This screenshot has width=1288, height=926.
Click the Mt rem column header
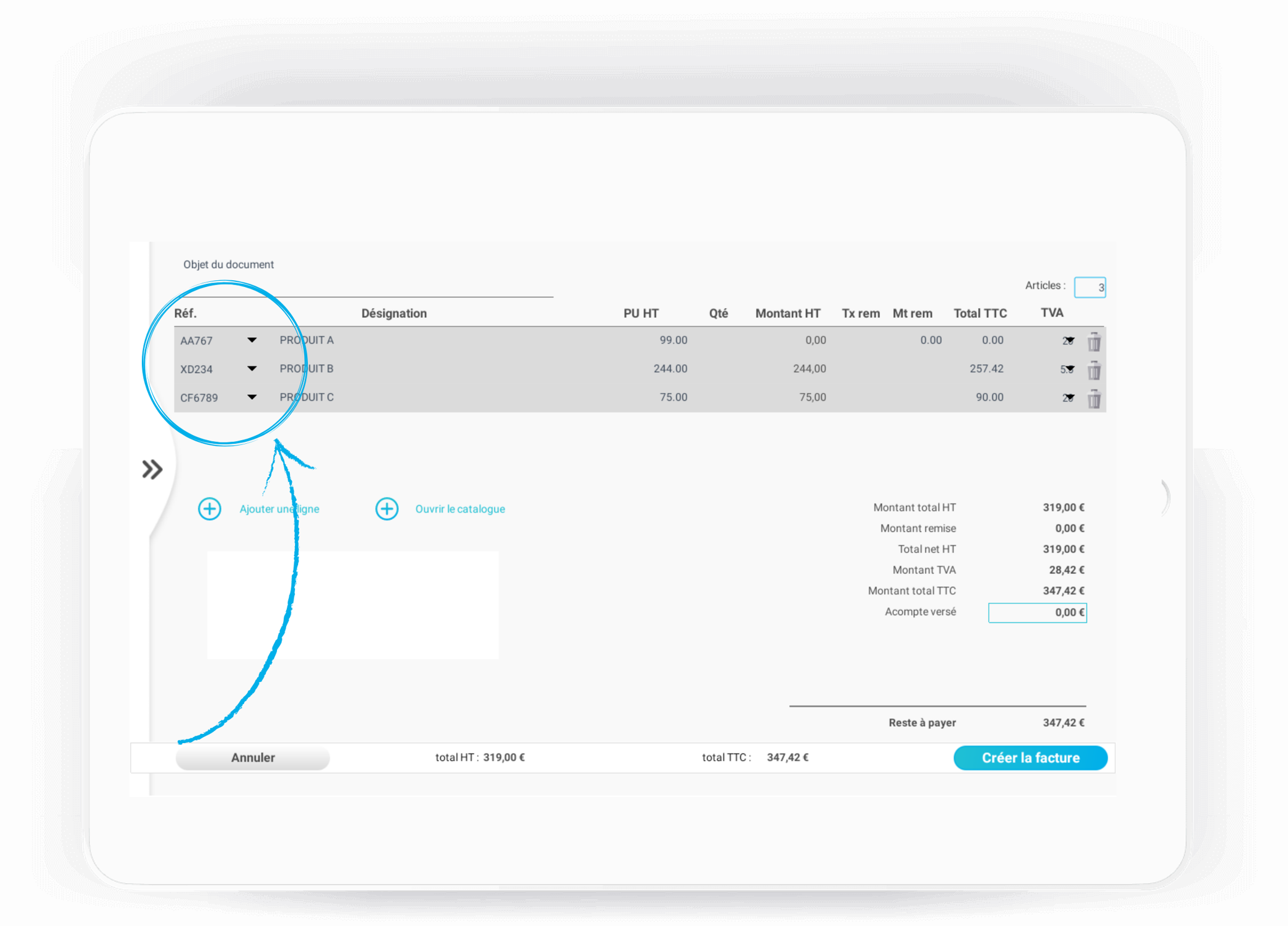[x=912, y=314]
